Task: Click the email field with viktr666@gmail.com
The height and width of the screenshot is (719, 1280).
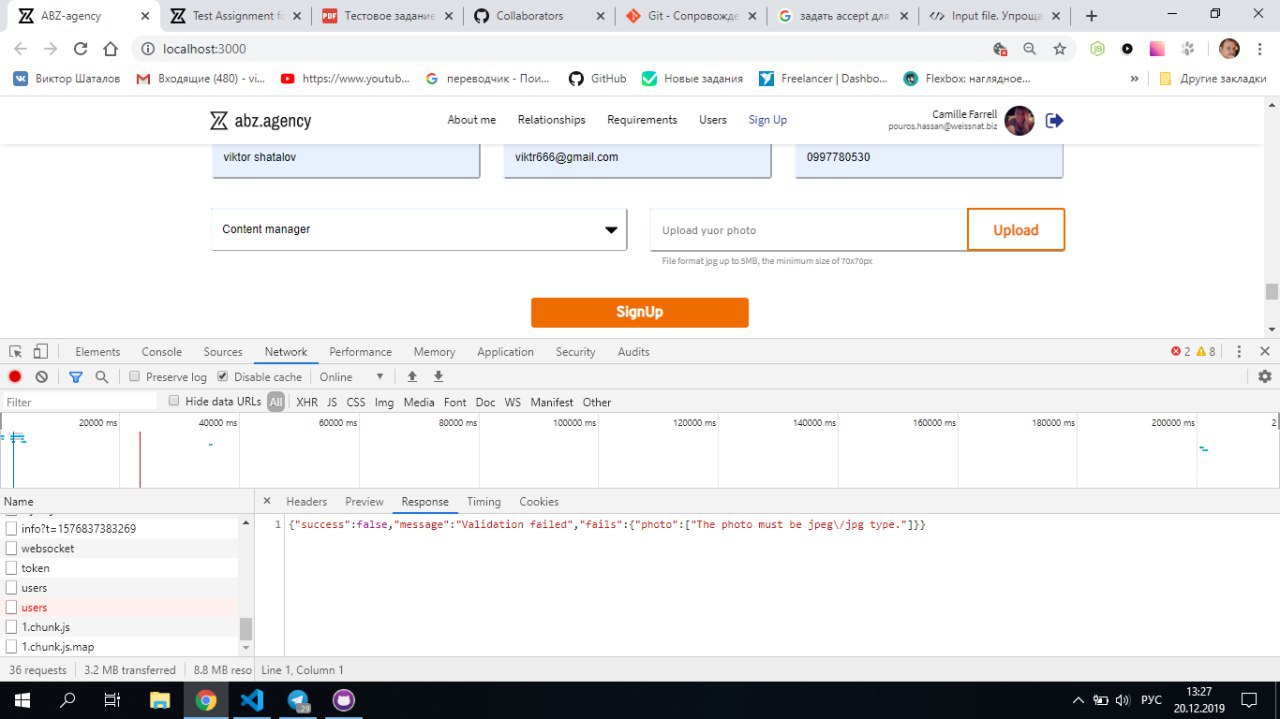Action: 637,159
